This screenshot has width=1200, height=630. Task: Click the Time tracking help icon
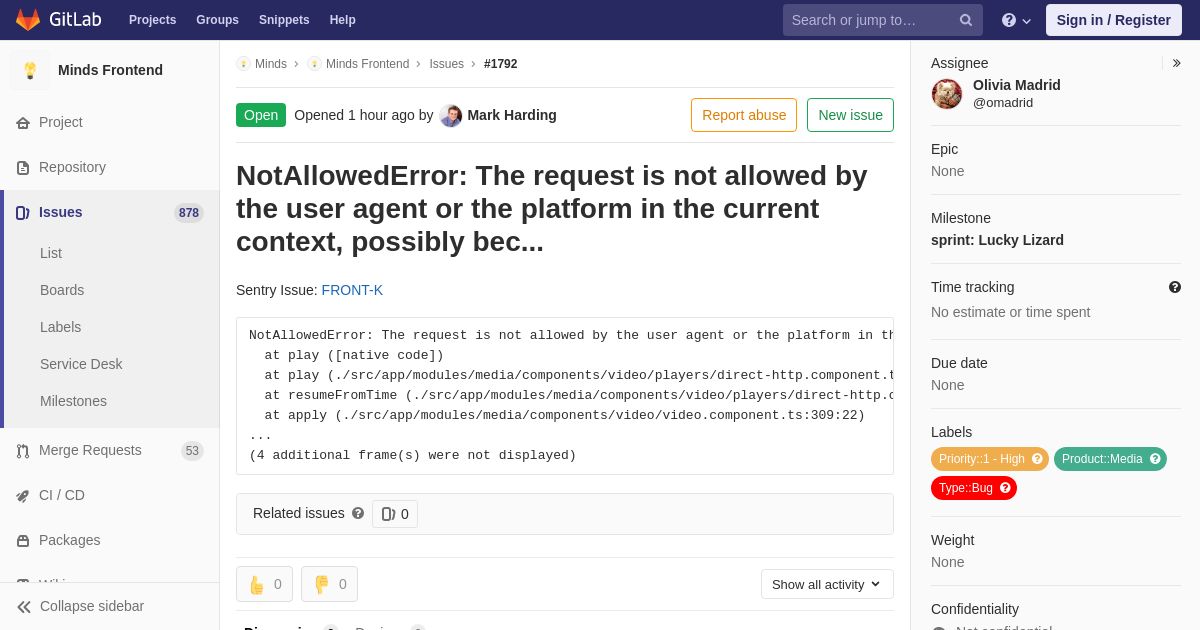point(1175,287)
